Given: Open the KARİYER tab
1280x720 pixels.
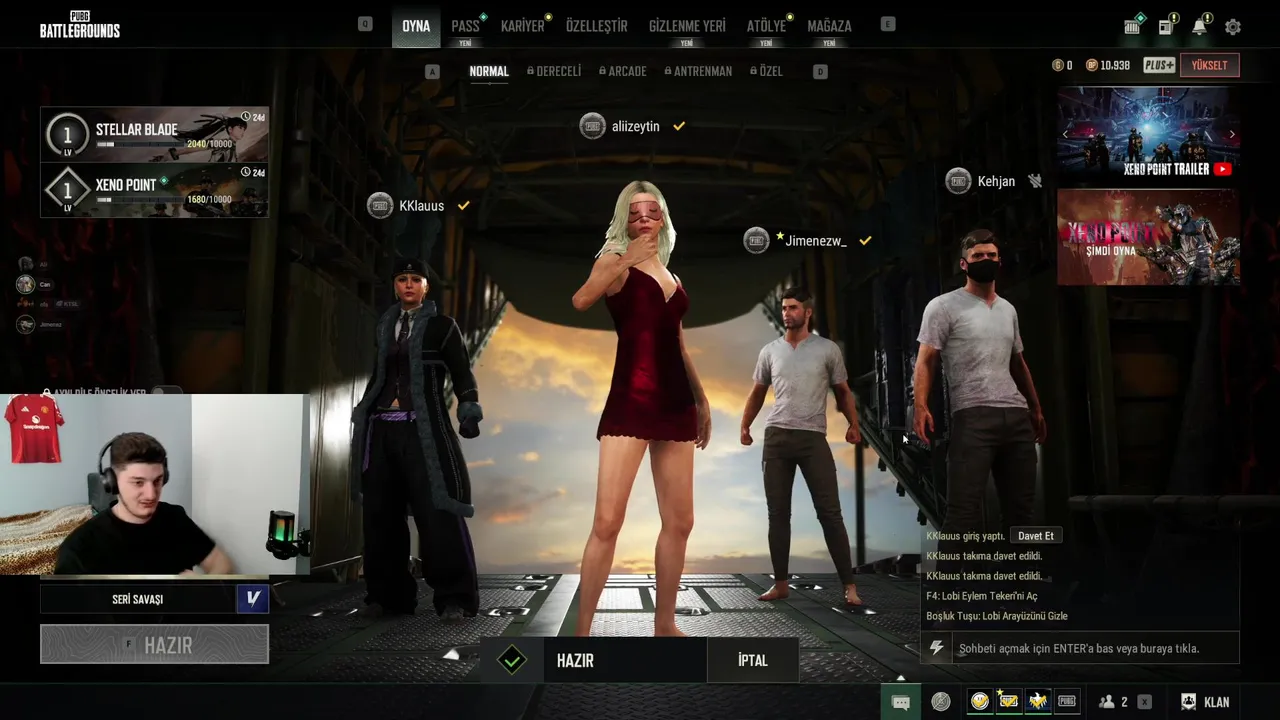Looking at the screenshot, I should coord(523,26).
